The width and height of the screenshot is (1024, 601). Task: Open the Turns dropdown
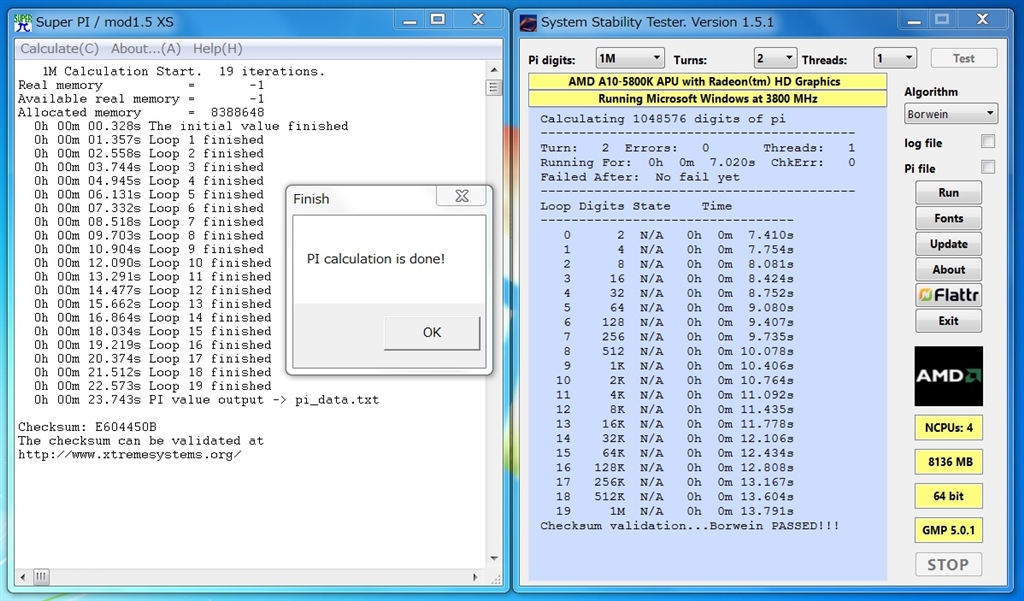[x=775, y=59]
